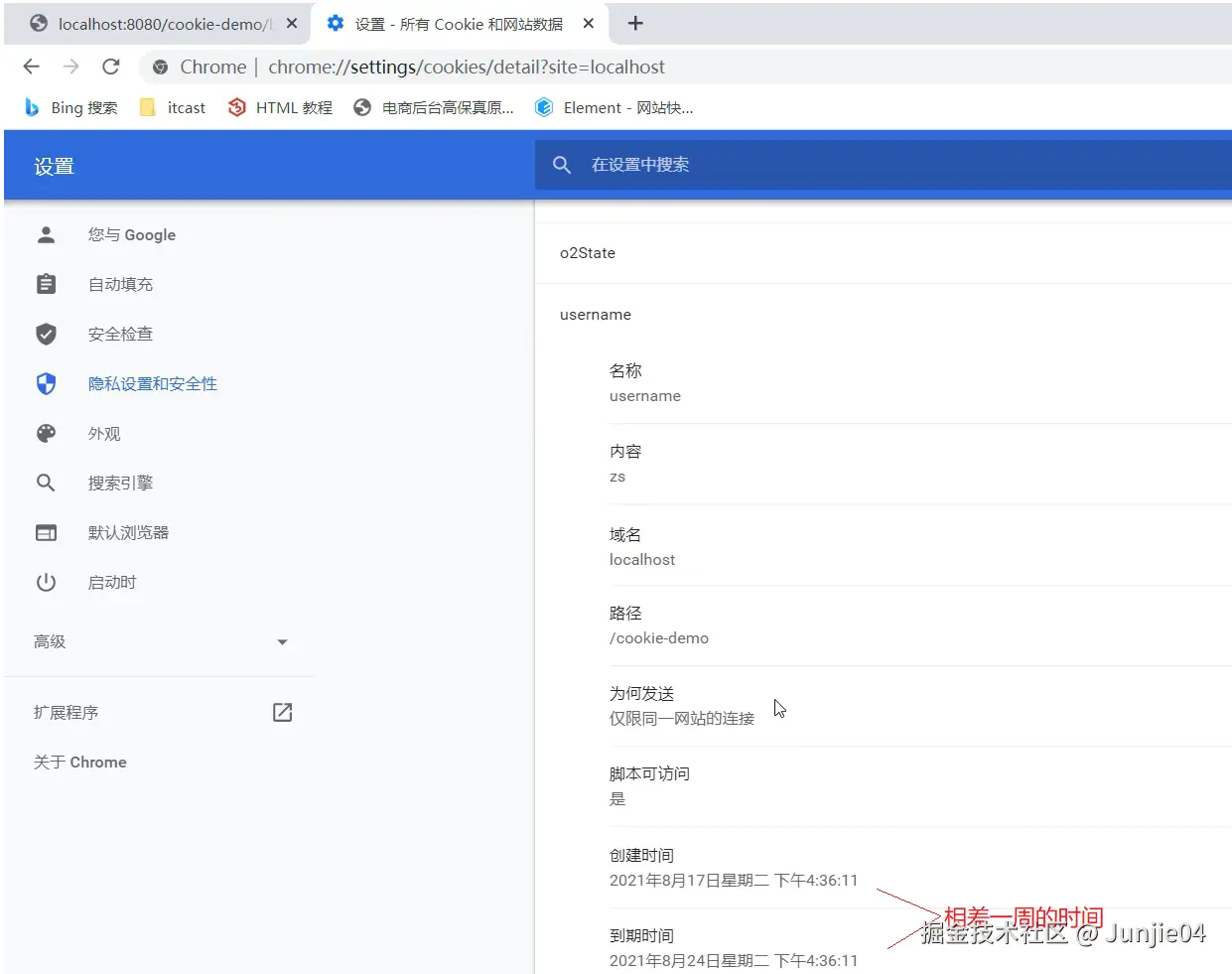Click the Chrome site info chip in address bar
The height and width of the screenshot is (974, 1232).
pos(200,67)
